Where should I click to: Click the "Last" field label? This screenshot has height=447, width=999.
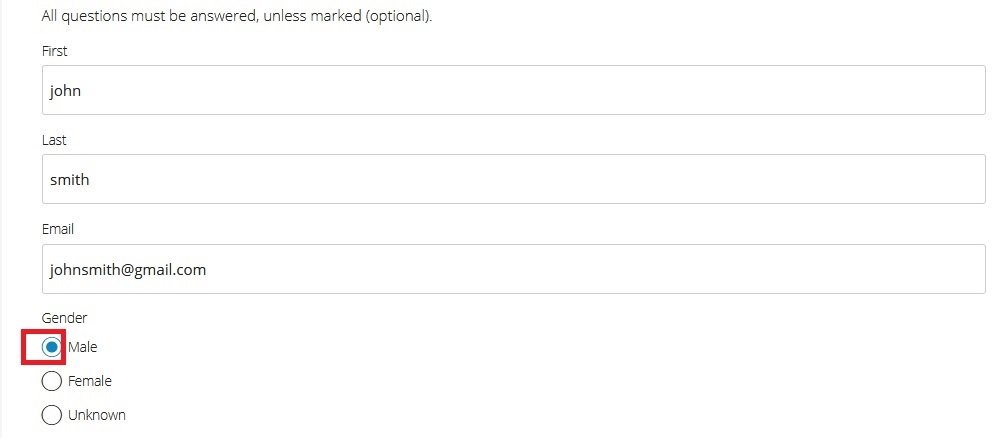[x=54, y=141]
